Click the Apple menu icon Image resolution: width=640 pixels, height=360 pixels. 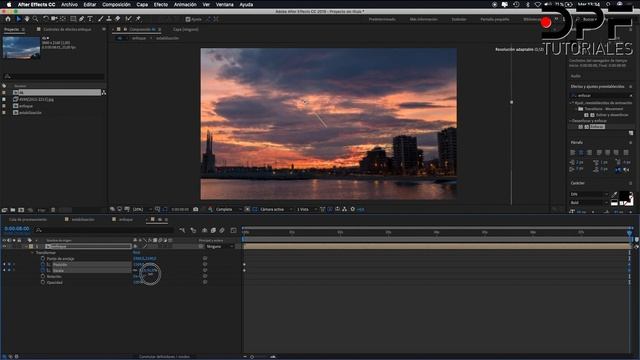click(9, 4)
